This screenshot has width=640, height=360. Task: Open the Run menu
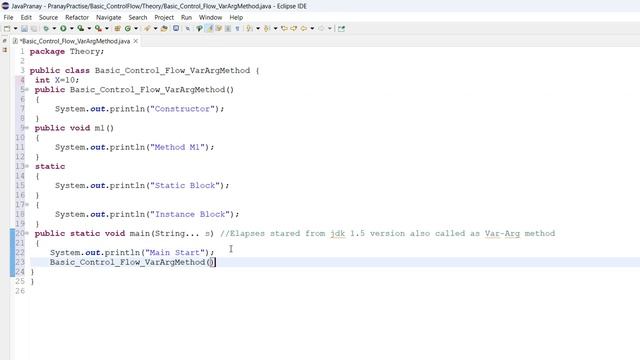186,18
